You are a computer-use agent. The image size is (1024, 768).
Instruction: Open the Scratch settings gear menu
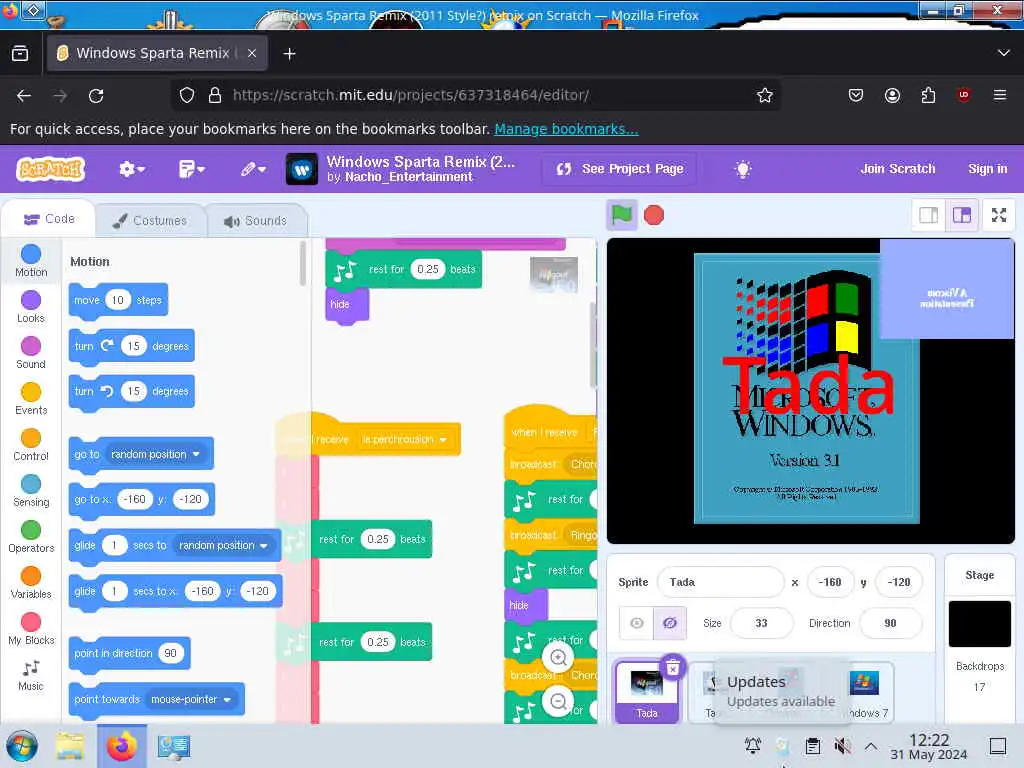click(x=131, y=169)
